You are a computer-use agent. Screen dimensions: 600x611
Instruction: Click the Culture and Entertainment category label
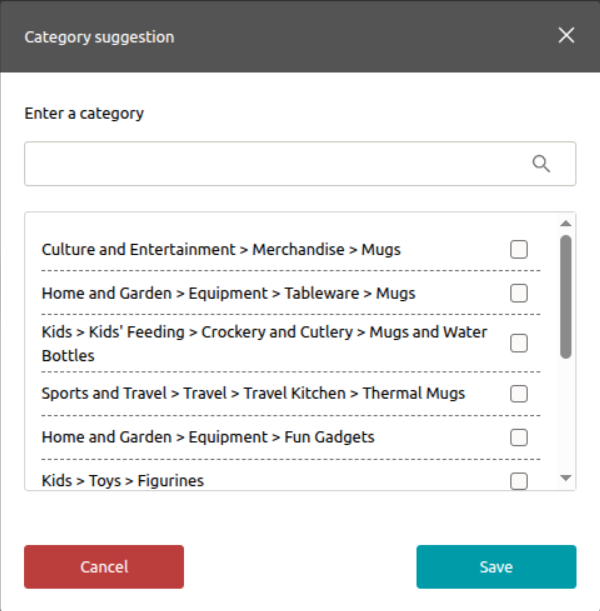pyautogui.click(x=221, y=249)
